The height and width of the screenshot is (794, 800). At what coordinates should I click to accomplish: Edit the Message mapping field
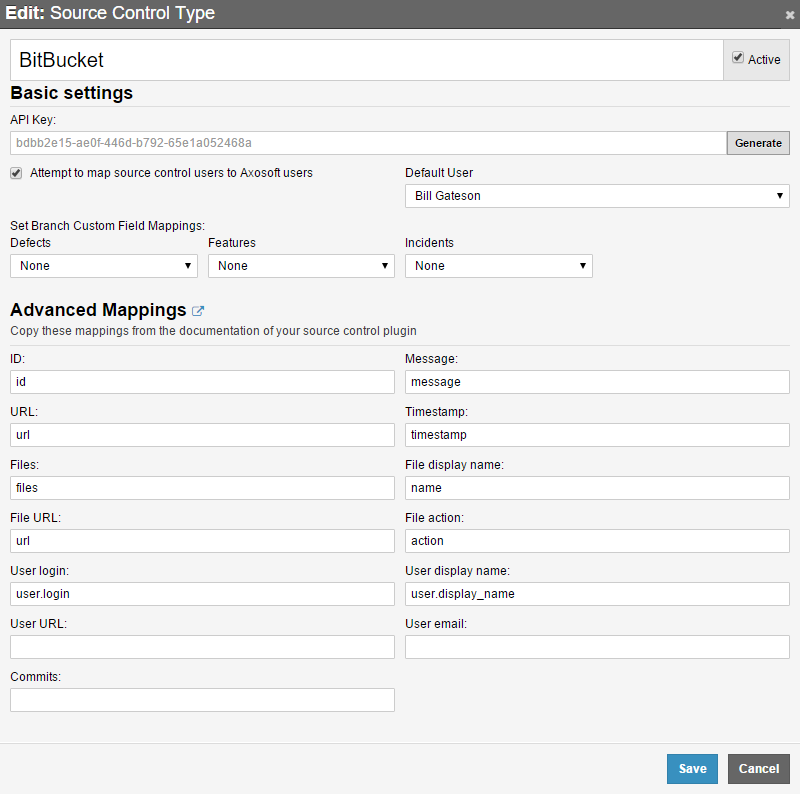(597, 382)
